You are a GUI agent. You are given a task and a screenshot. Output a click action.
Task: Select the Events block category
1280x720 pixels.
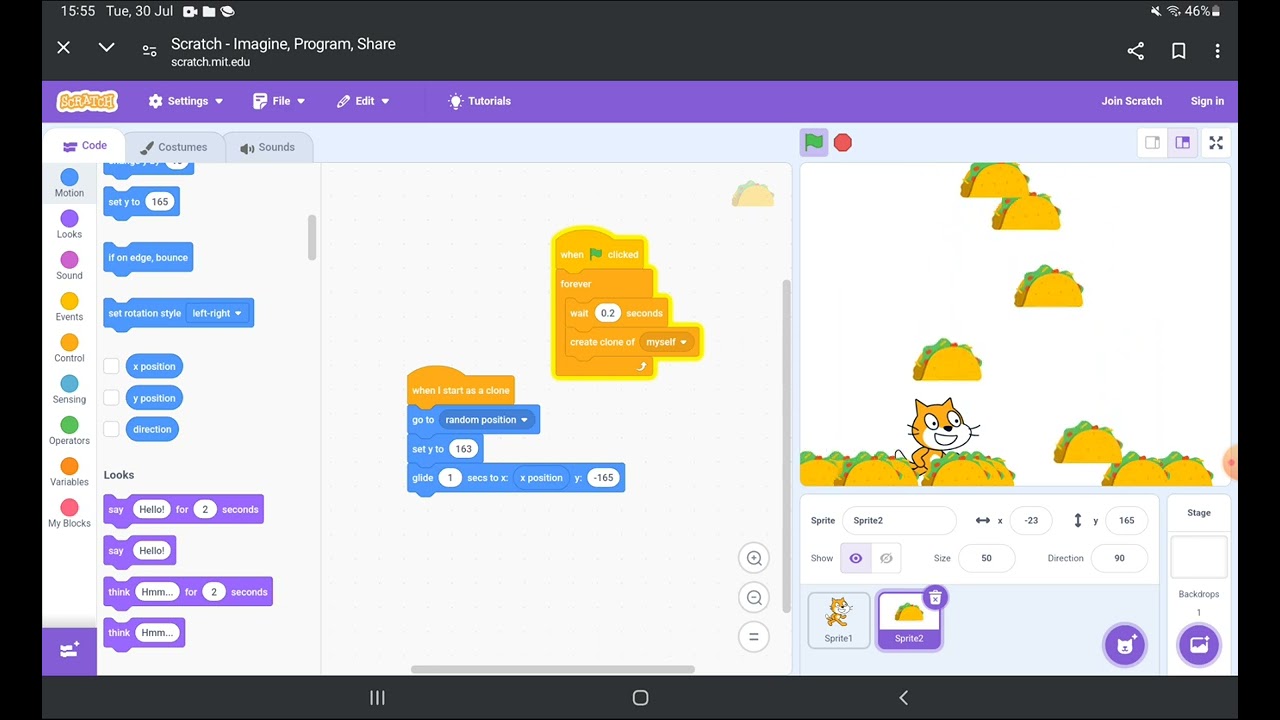point(69,307)
